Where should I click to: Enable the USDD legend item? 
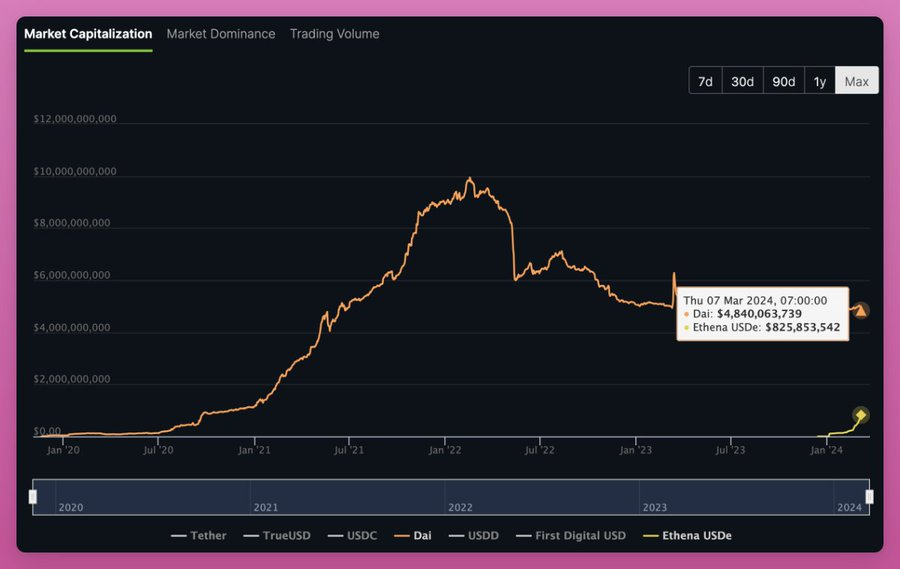pyautogui.click(x=474, y=535)
